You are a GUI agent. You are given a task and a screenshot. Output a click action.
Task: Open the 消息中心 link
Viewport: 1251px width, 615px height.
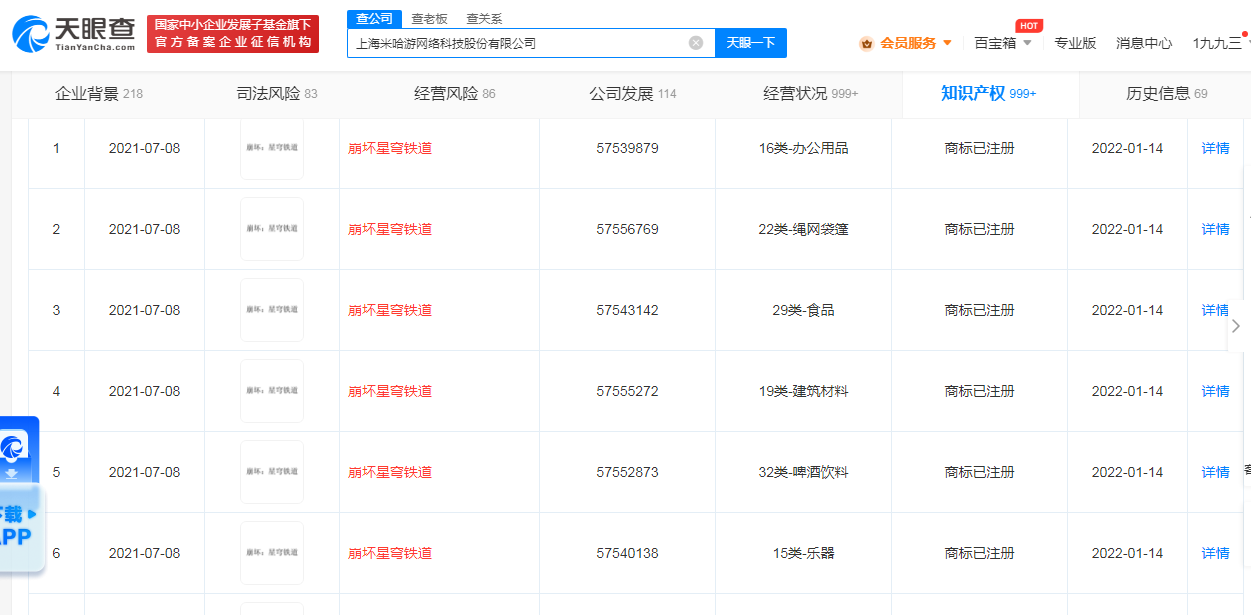pyautogui.click(x=1144, y=43)
